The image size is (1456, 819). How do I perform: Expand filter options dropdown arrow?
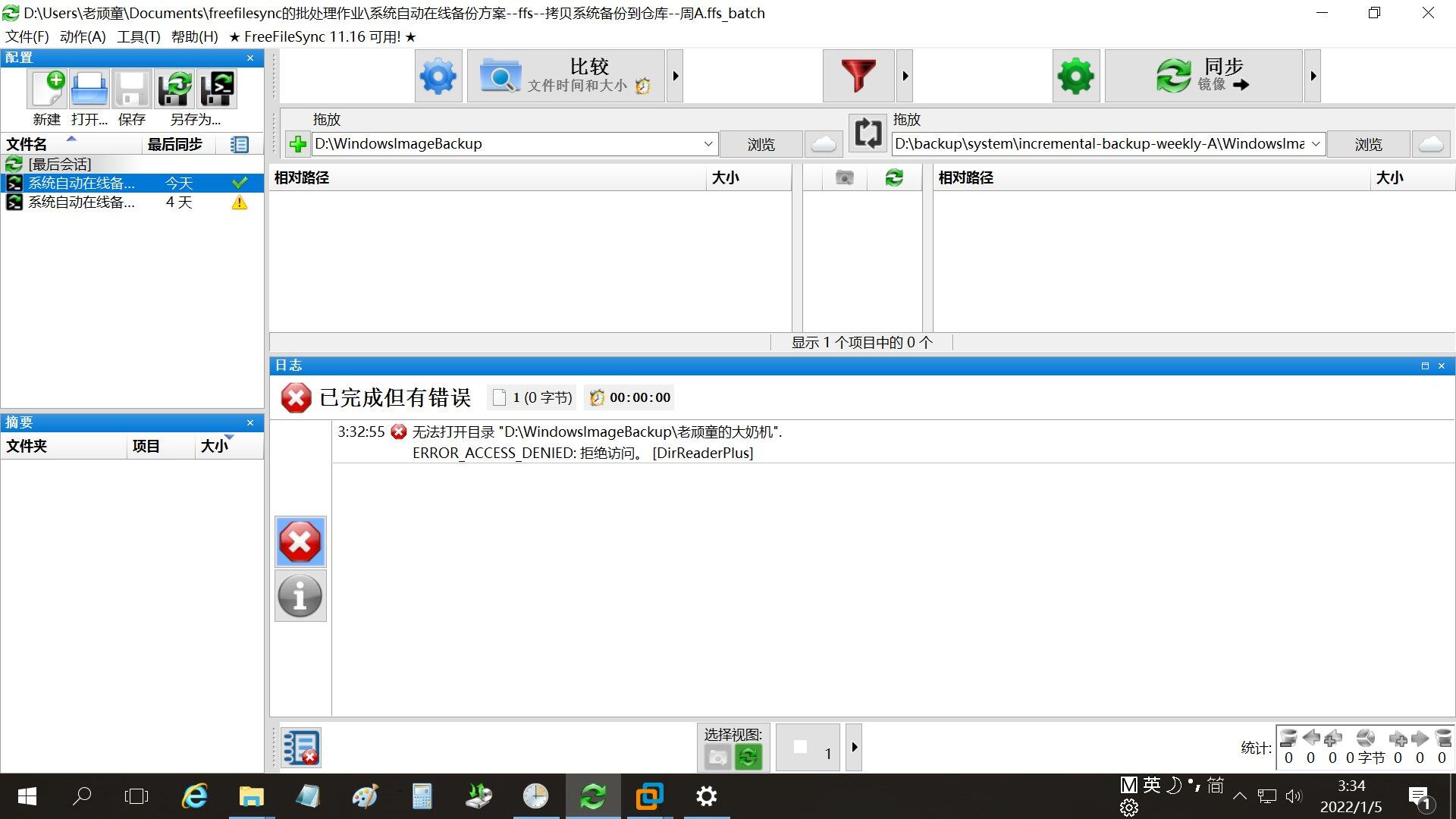(x=905, y=76)
